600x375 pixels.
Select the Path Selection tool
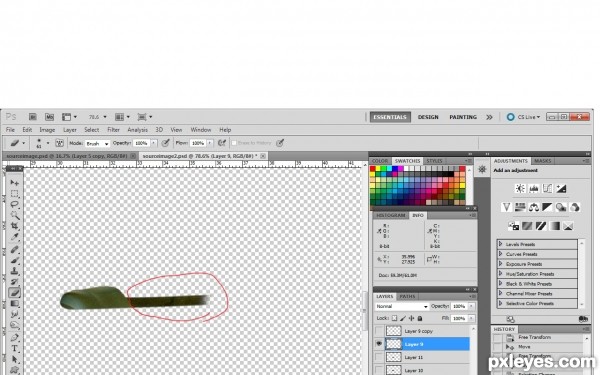coord(15,359)
